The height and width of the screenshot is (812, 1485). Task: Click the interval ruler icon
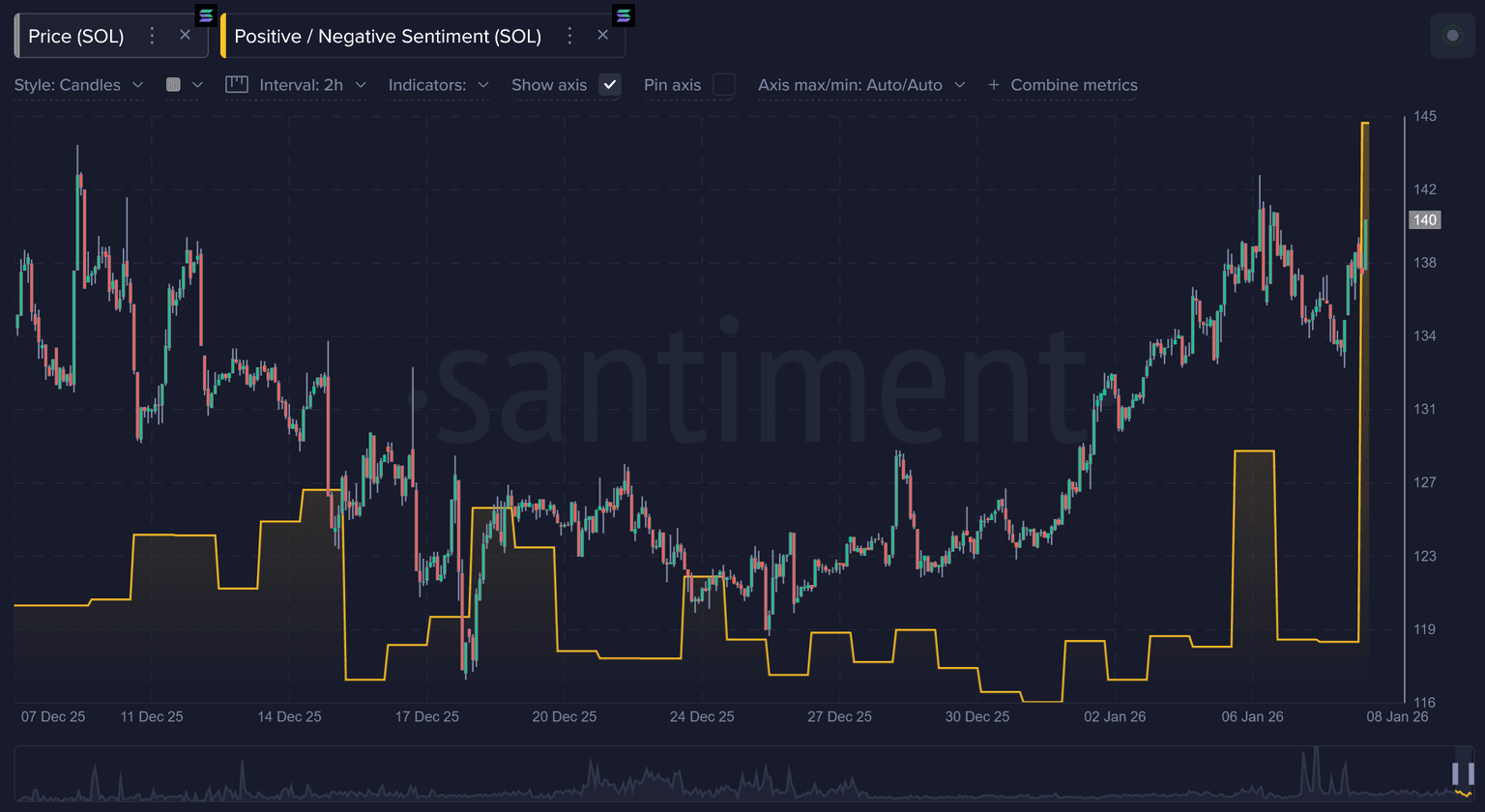point(237,85)
